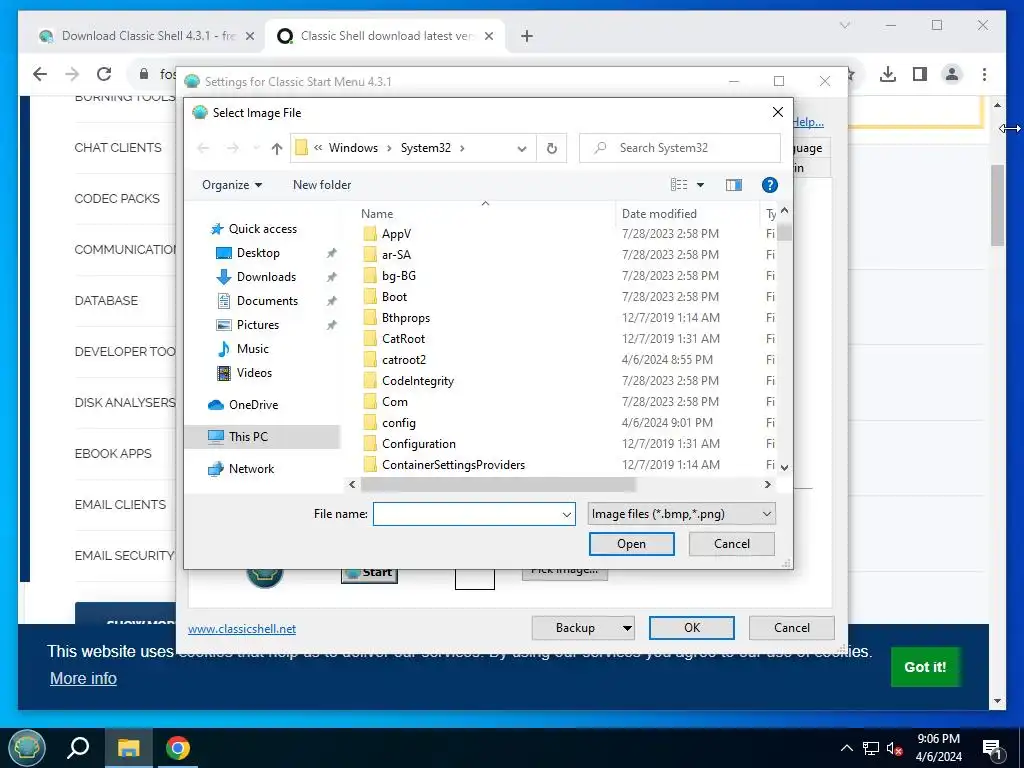Open Music in navigation pane
The height and width of the screenshot is (768, 1024).
[x=252, y=349]
